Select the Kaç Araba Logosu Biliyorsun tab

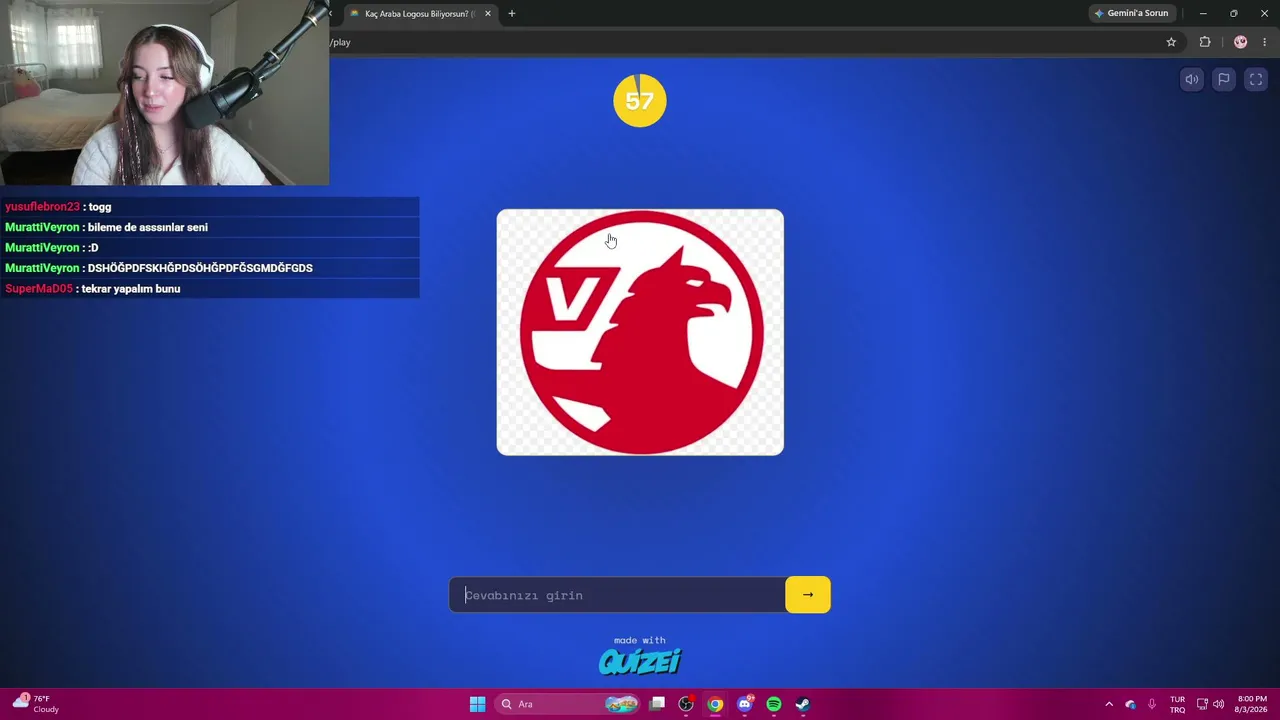pos(419,14)
